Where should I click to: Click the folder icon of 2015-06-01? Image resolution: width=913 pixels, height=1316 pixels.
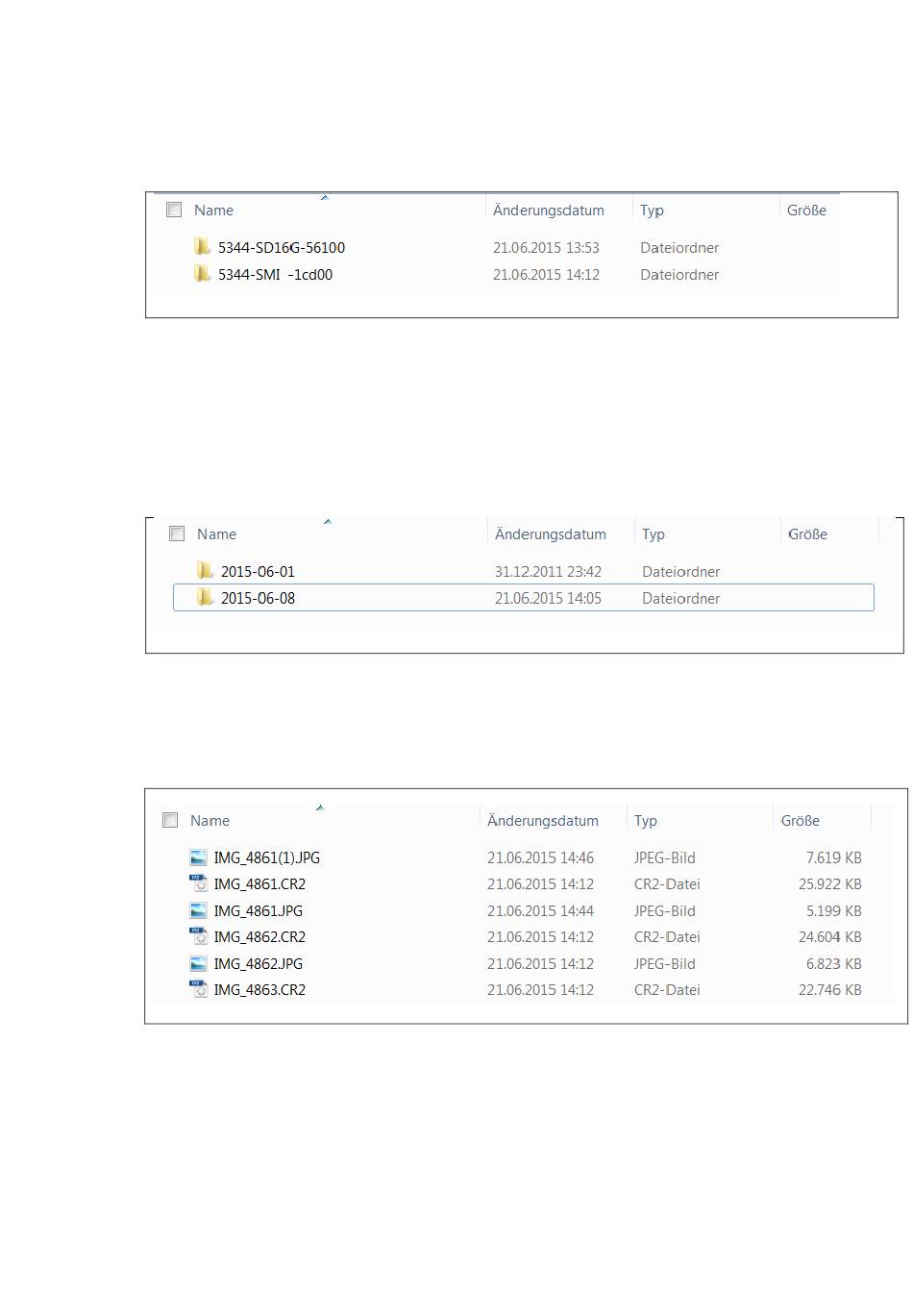point(205,571)
